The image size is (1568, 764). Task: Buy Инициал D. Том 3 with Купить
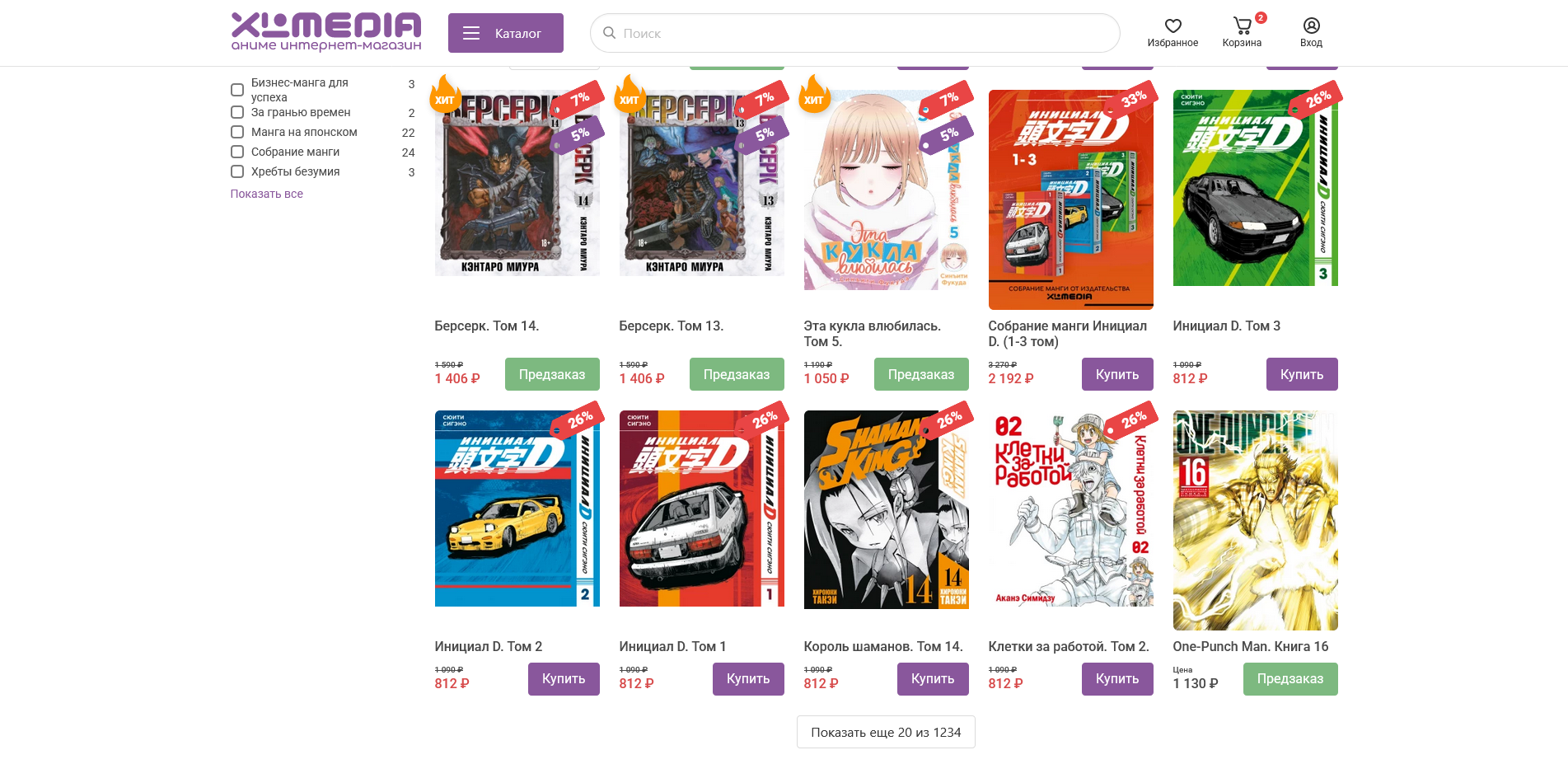(x=1302, y=374)
